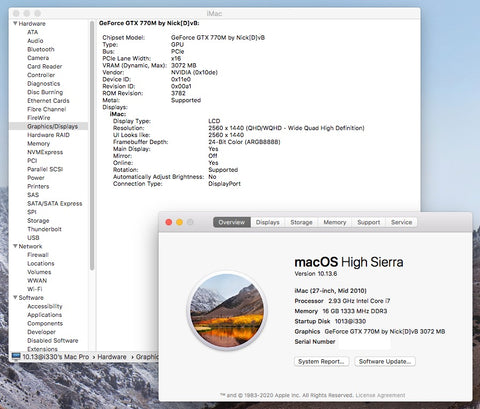
Task: Select Applications under Software
Action: pos(44,315)
